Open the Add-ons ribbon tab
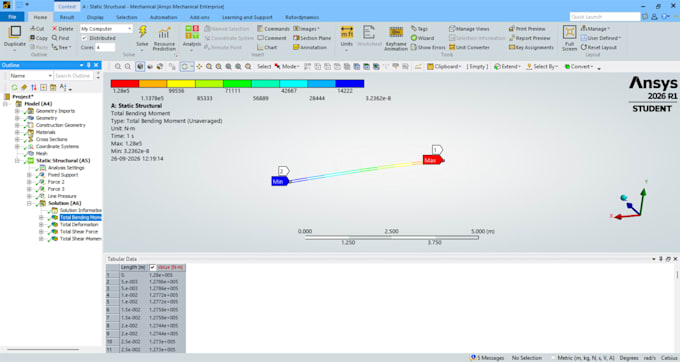 199,17
